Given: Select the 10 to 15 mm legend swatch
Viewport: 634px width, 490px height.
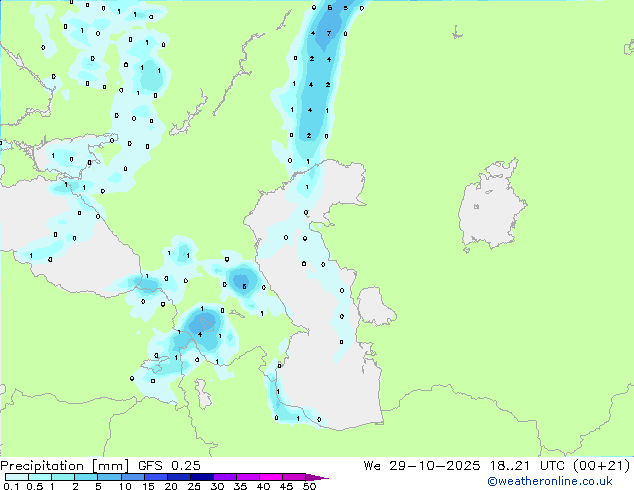Looking at the screenshot, I should [x=132, y=477].
